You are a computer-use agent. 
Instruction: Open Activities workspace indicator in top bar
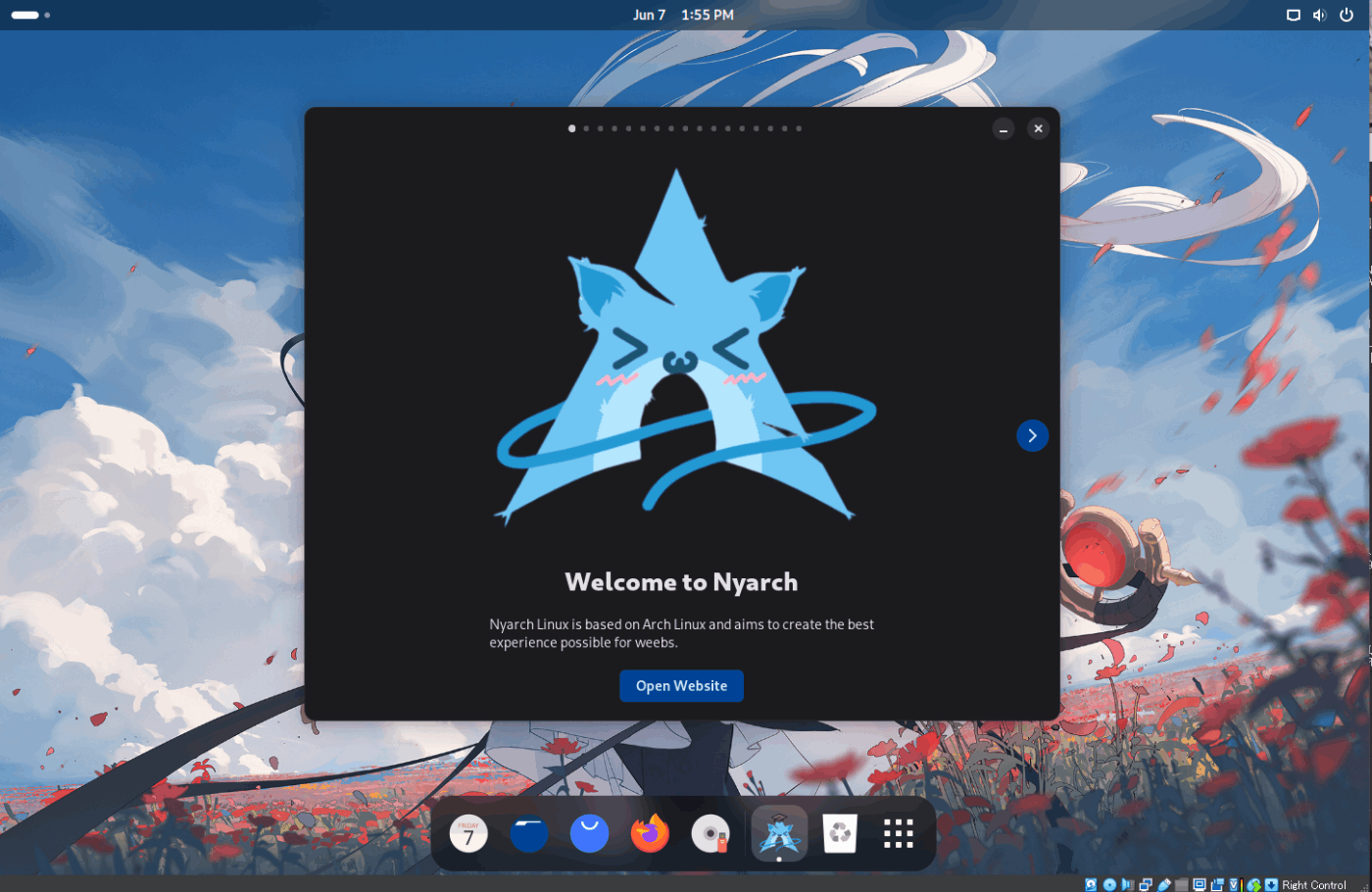30,15
